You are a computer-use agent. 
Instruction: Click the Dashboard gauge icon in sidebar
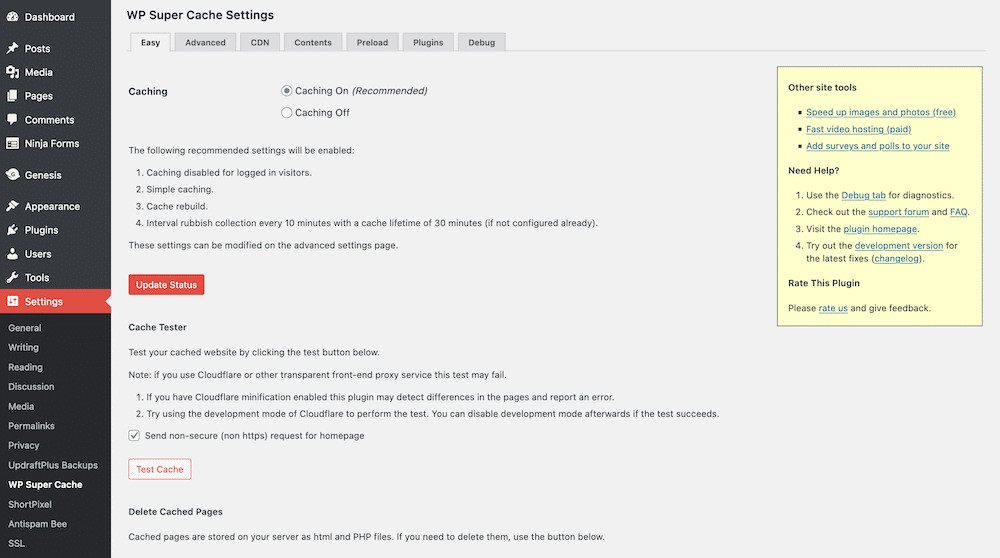coord(12,17)
